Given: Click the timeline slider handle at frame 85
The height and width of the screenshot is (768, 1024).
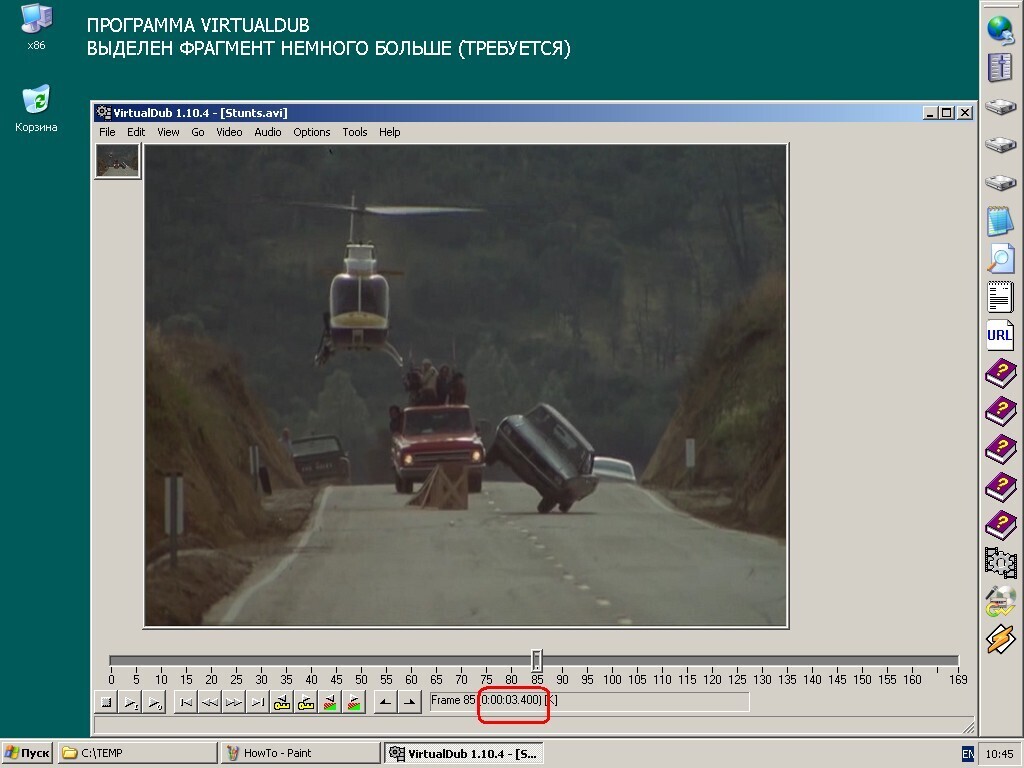Looking at the screenshot, I should pos(537,660).
